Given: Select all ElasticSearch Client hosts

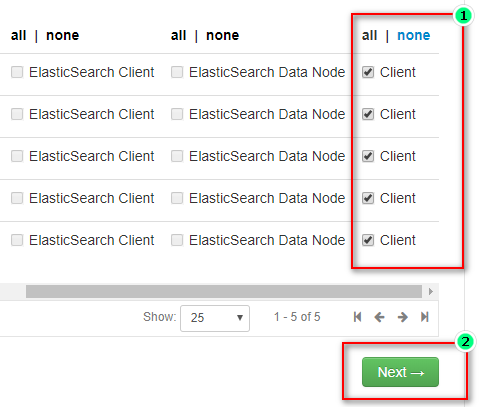Looking at the screenshot, I should 18,35.
